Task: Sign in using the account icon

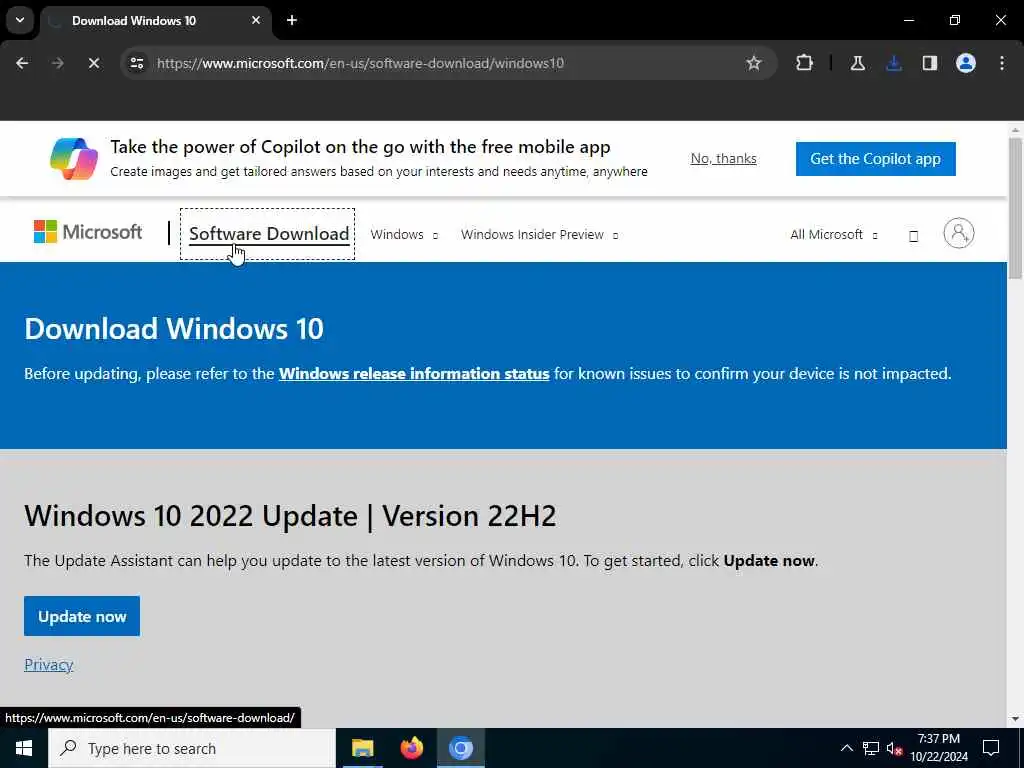Action: (959, 233)
